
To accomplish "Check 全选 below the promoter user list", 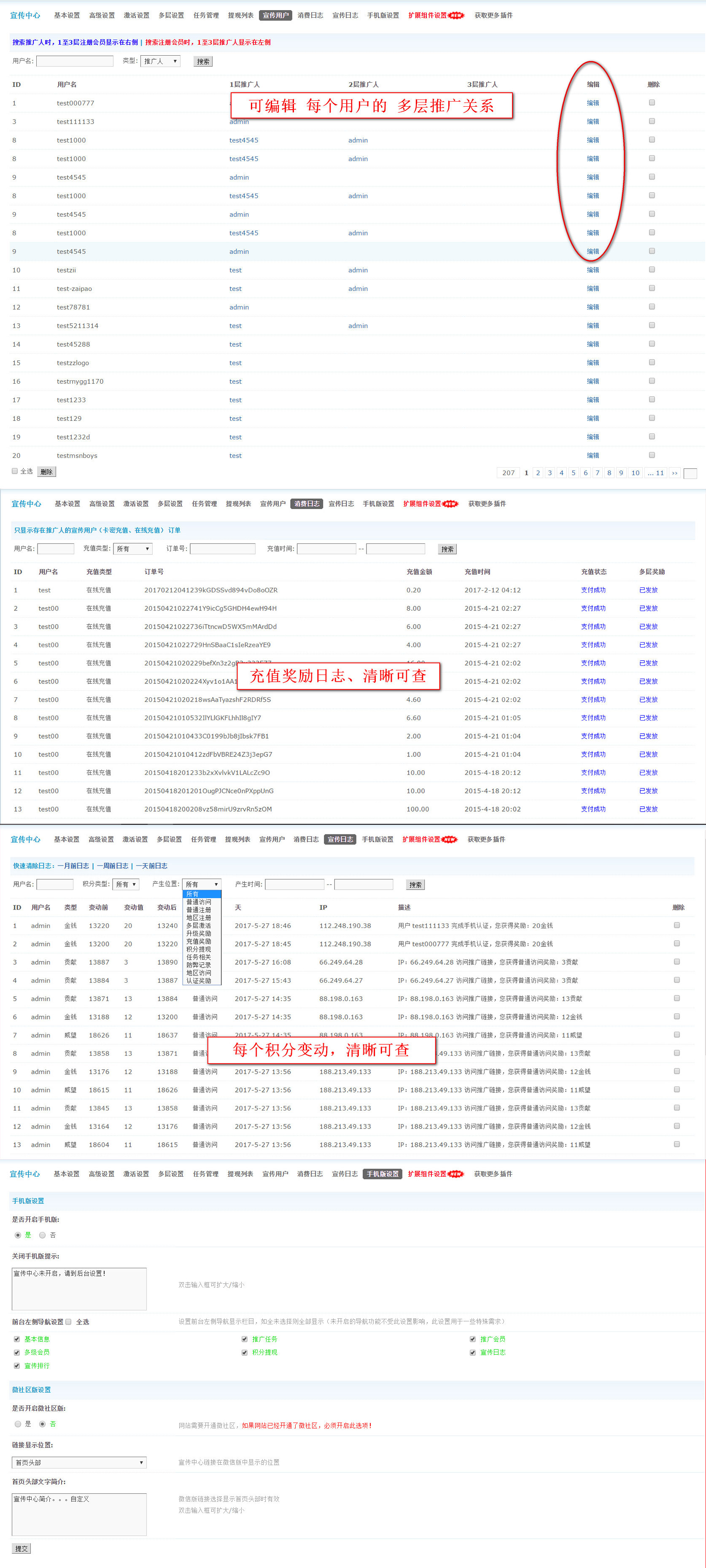I will (x=15, y=471).
